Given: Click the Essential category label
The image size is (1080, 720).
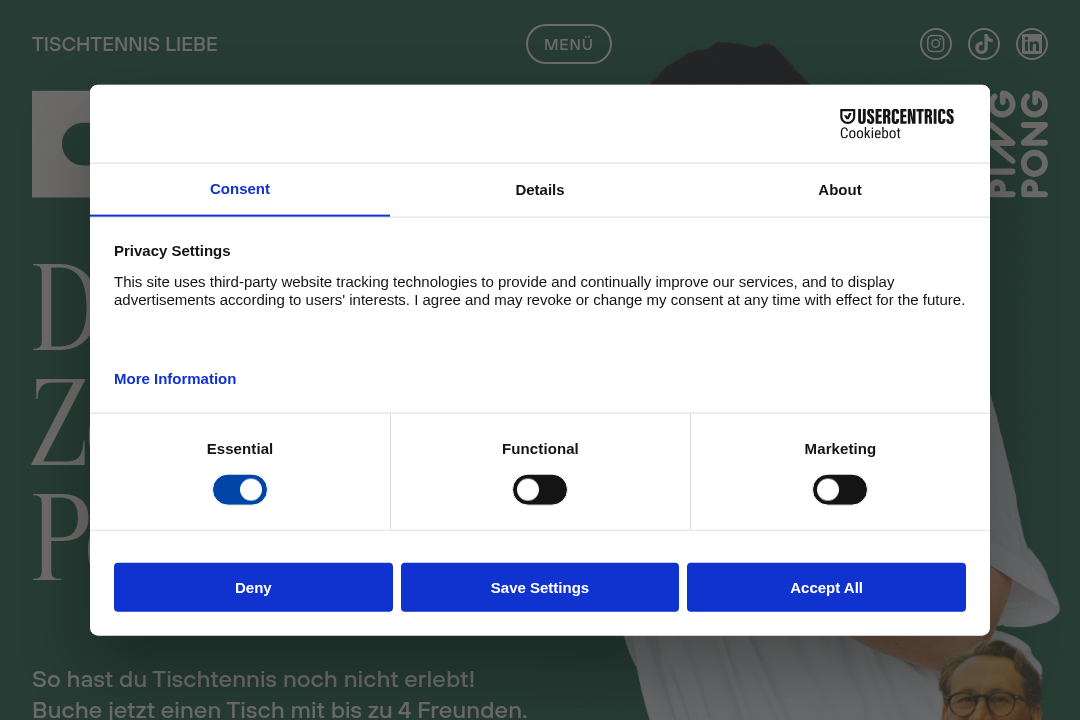Looking at the screenshot, I should [240, 449].
